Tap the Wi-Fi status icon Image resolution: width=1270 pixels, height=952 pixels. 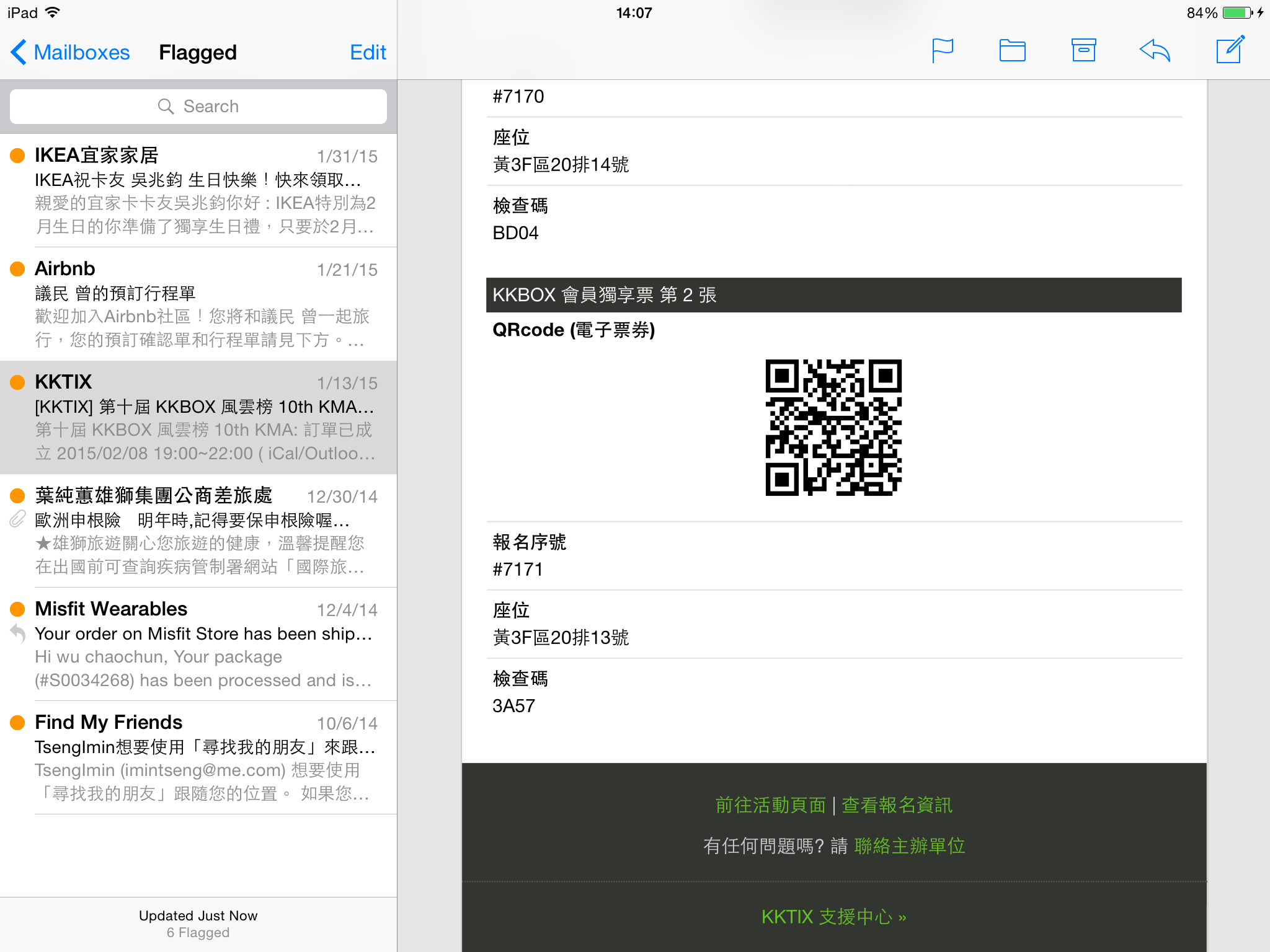[53, 12]
